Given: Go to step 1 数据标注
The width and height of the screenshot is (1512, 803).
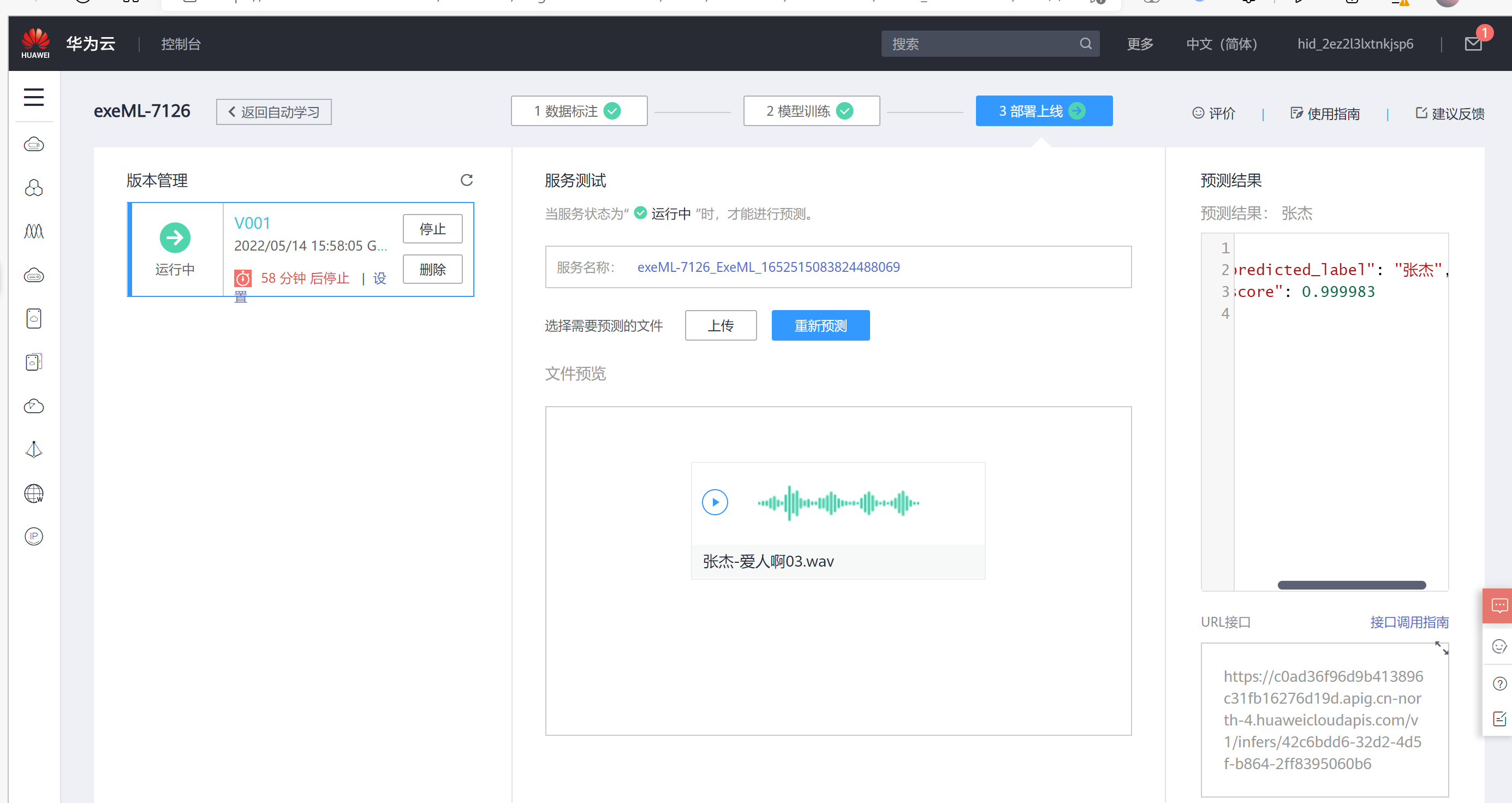Looking at the screenshot, I should coord(579,111).
